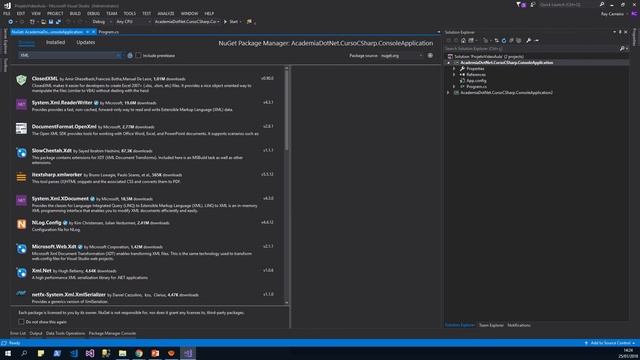The image size is (640, 360).
Task: Open the PROJECT menu
Action: pyautogui.click(x=55, y=13)
